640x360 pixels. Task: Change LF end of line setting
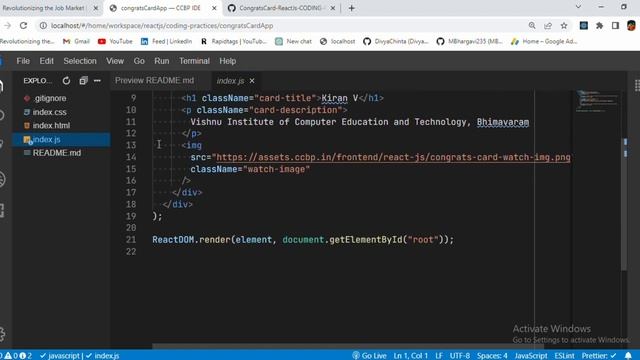[x=439, y=356]
